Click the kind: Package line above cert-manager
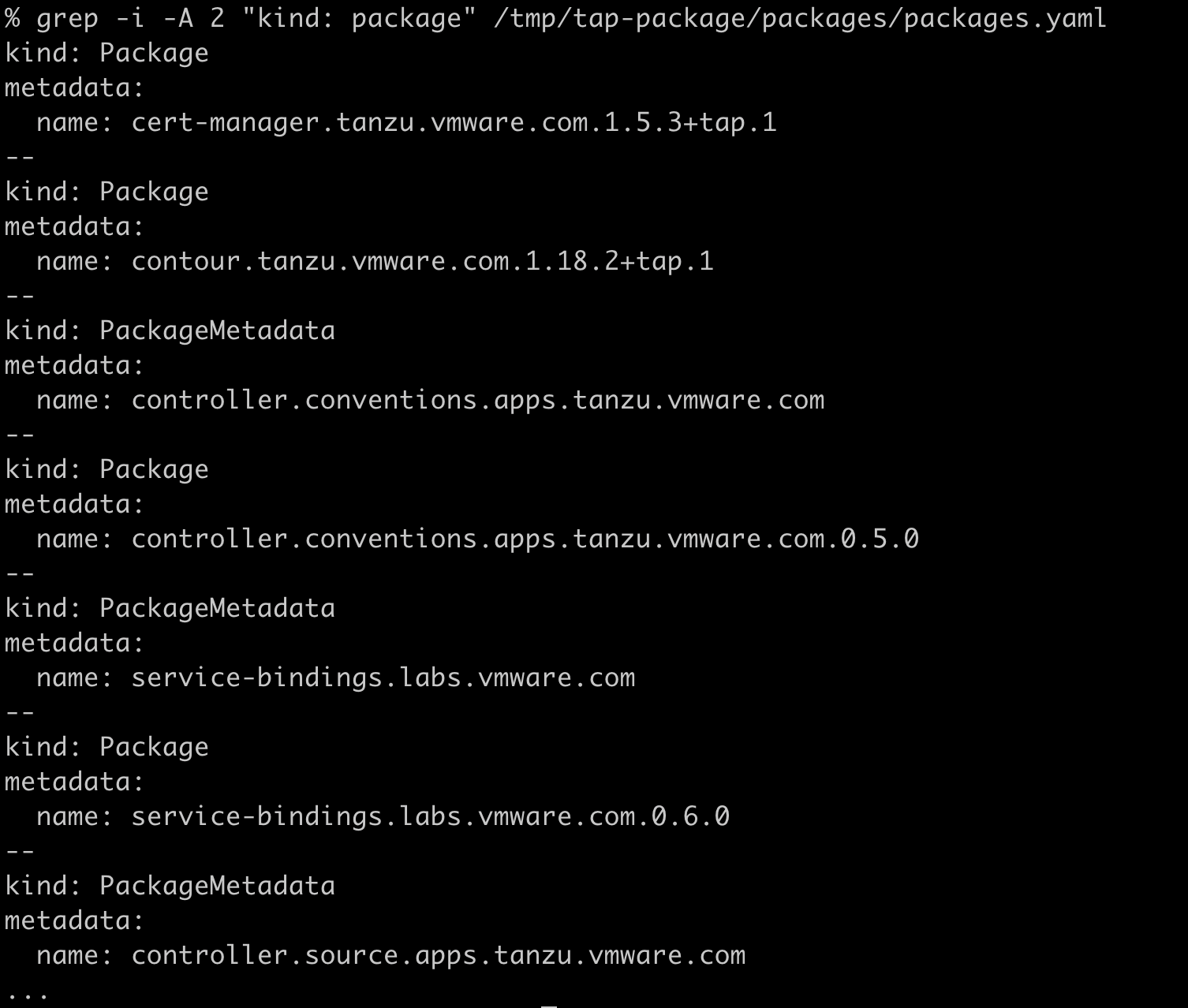The height and width of the screenshot is (1008, 1188). [x=106, y=53]
